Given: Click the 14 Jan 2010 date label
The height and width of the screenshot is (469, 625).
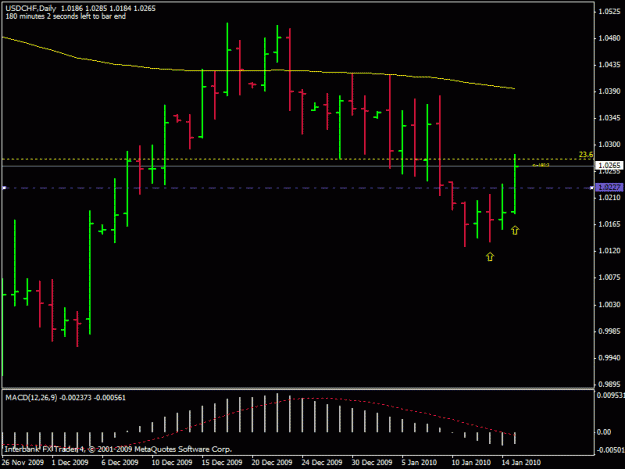Looking at the screenshot, I should [521, 462].
